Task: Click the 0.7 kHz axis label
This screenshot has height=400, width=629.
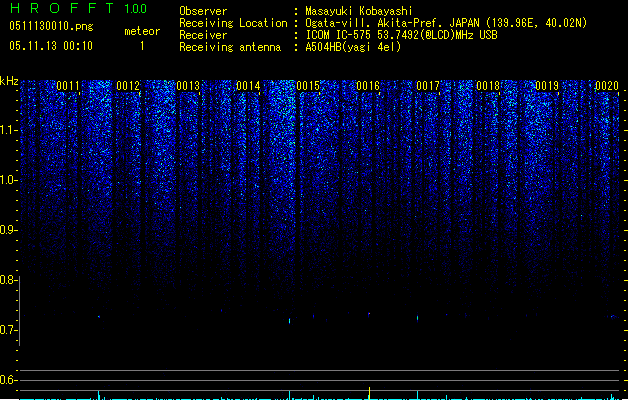Action: tap(8, 330)
